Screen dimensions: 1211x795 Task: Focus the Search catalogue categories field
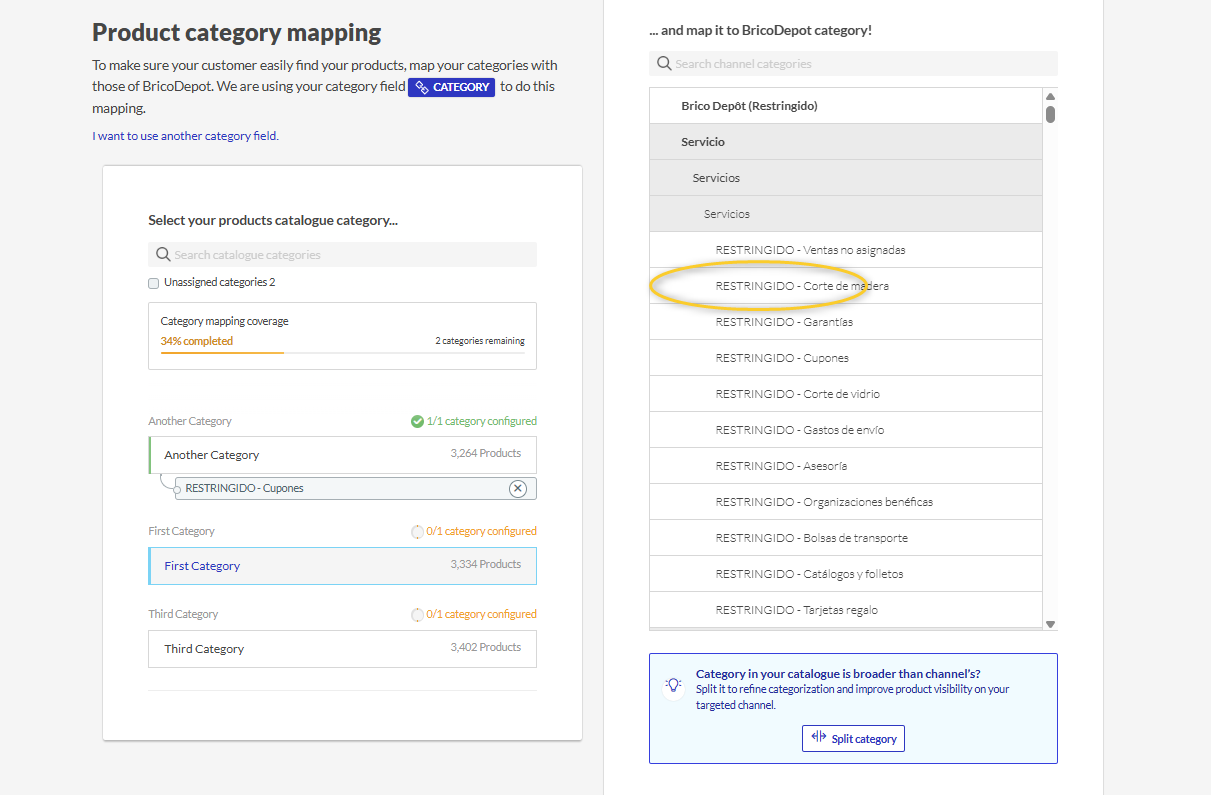pos(350,255)
